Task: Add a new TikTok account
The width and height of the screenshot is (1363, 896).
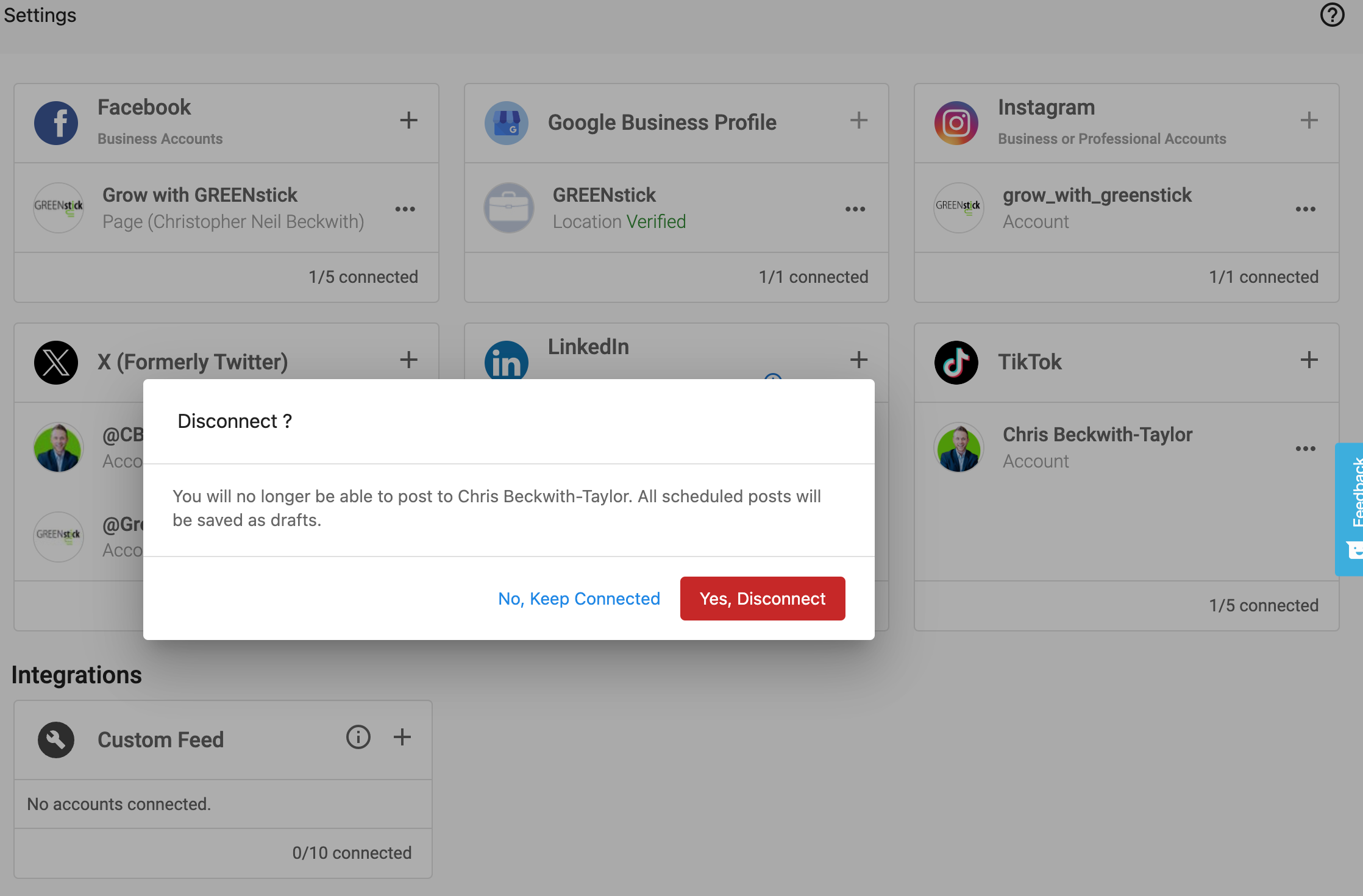Action: tap(1308, 360)
